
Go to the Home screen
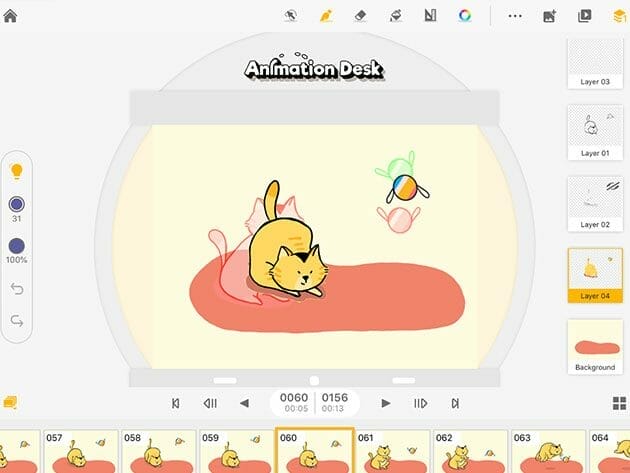(11, 16)
